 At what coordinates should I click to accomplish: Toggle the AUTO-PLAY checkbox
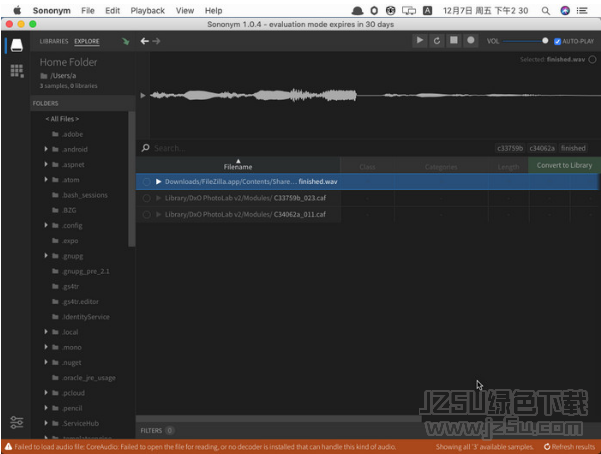tap(557, 41)
